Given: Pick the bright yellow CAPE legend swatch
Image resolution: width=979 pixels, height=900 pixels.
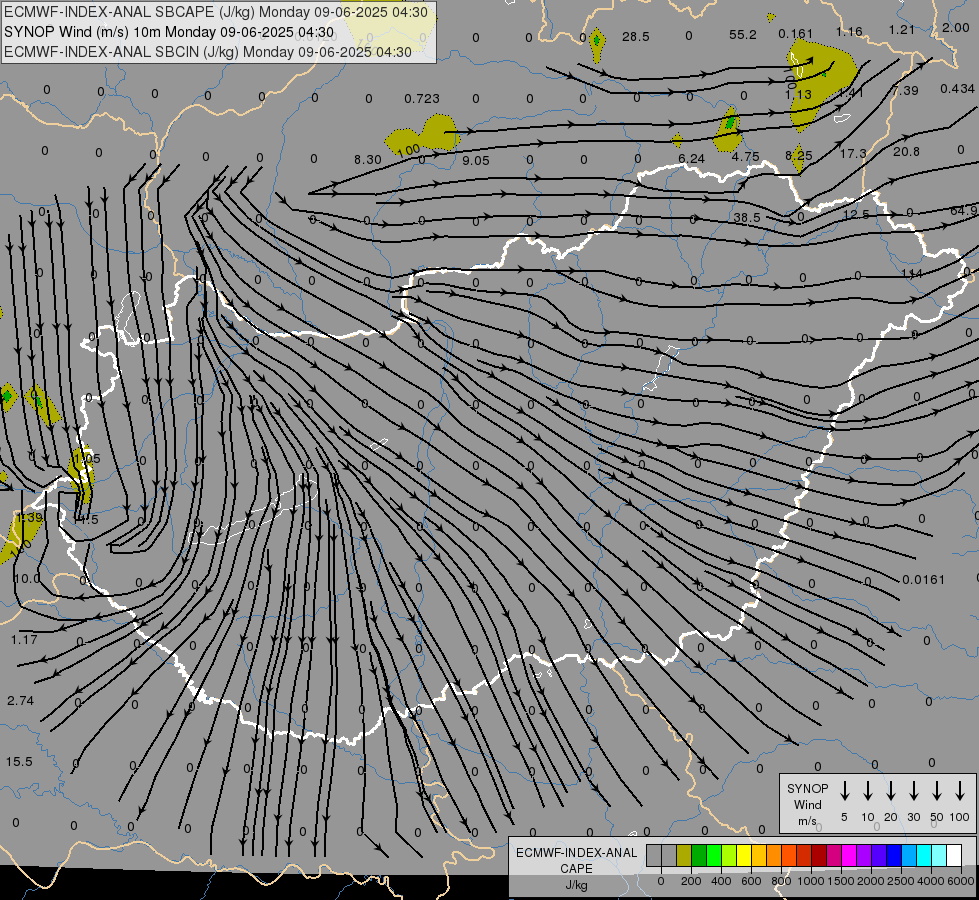Looking at the screenshot, I should (x=744, y=855).
